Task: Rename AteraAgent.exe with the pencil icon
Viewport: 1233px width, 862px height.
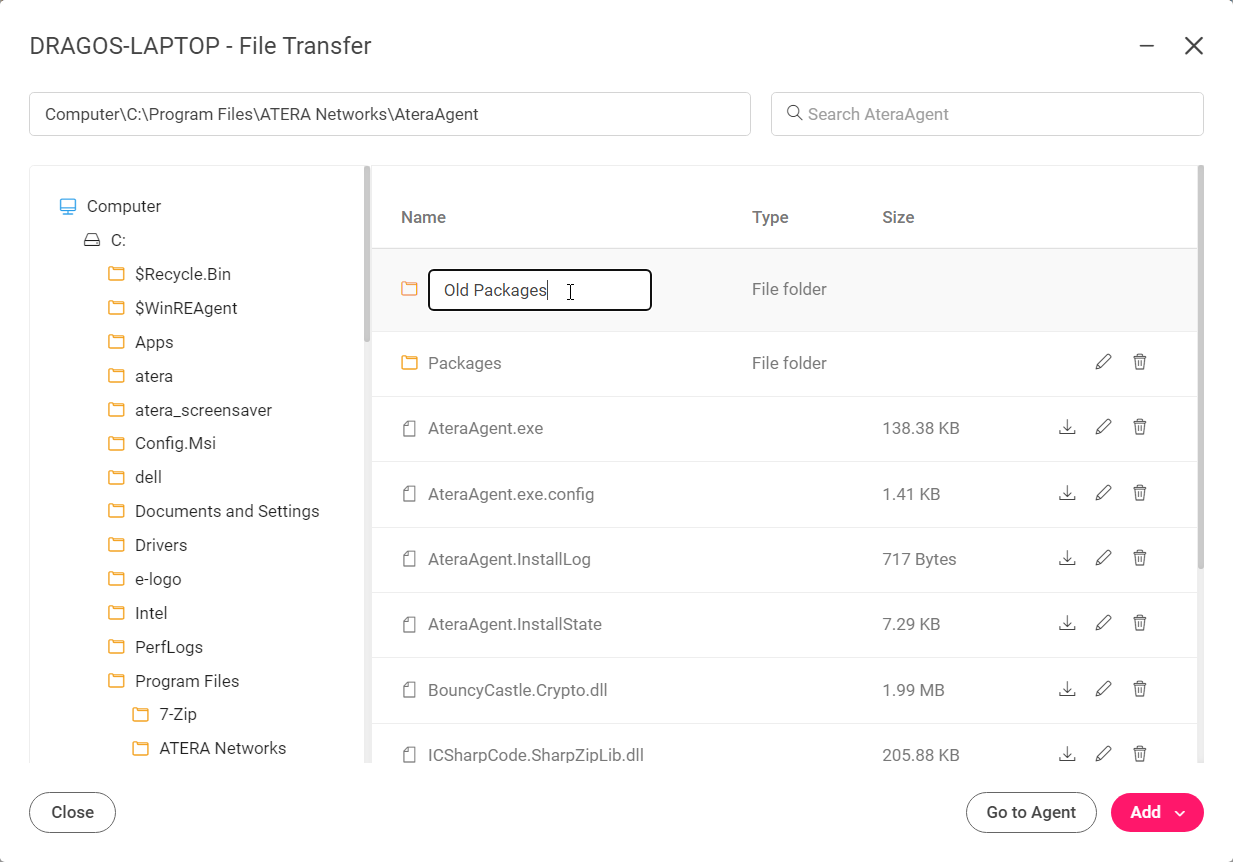Action: pyautogui.click(x=1103, y=428)
